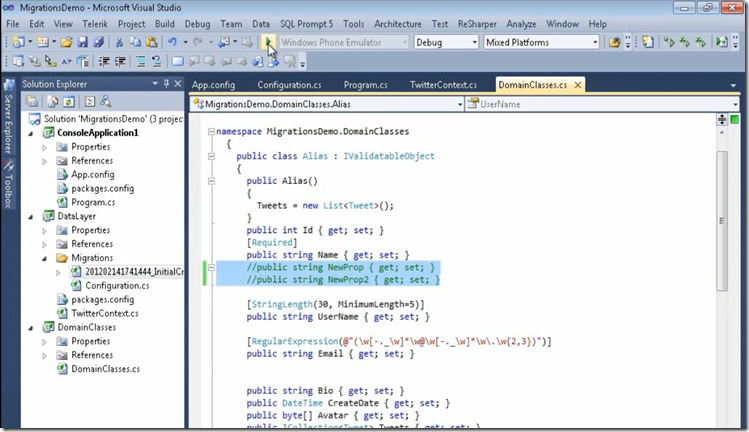
Task: Open the Build menu
Action: point(164,23)
